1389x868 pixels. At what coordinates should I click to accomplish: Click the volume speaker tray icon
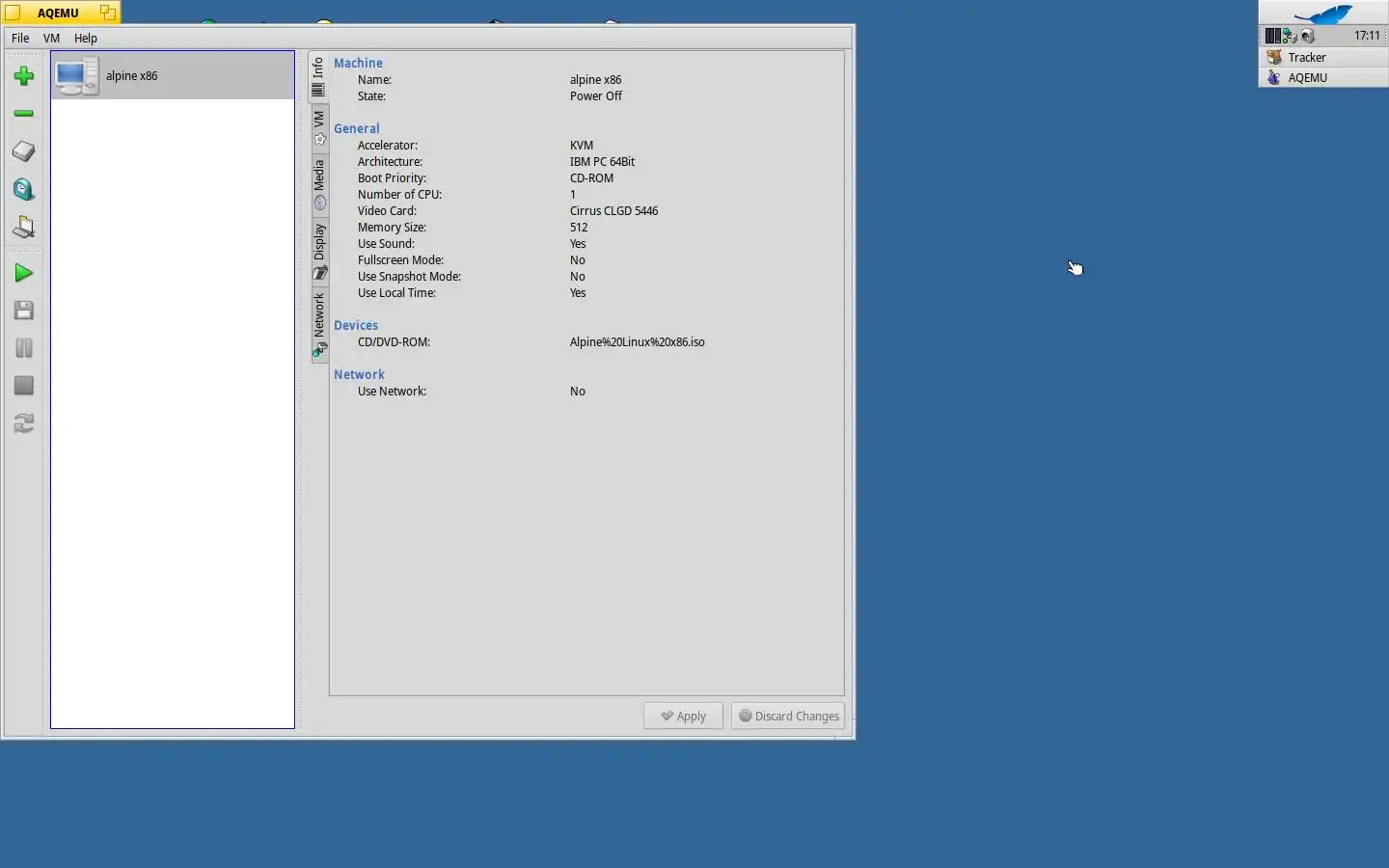[x=1308, y=36]
